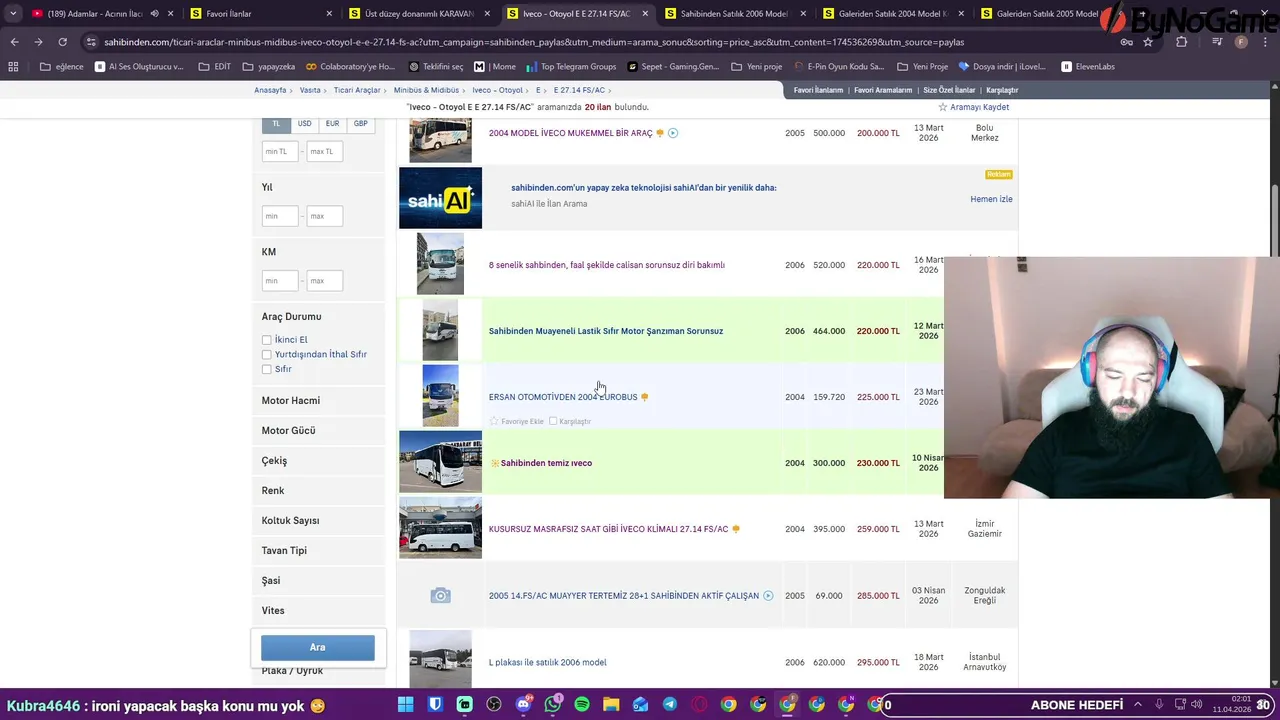This screenshot has width=1280, height=720.
Task: Switch to the Favori İlanlar tab
Action: click(x=262, y=14)
